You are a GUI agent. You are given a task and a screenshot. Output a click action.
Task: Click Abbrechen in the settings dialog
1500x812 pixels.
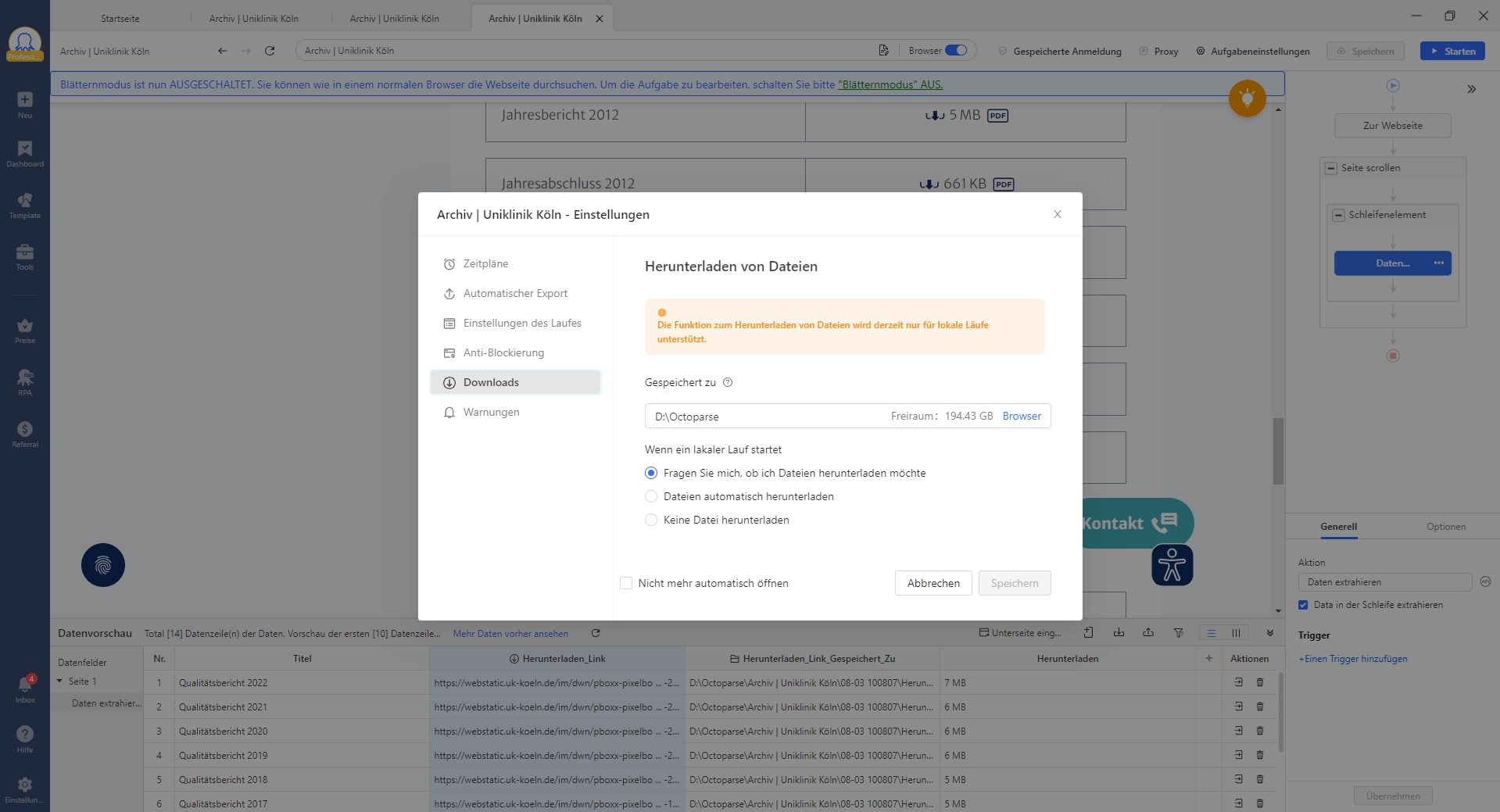click(933, 583)
